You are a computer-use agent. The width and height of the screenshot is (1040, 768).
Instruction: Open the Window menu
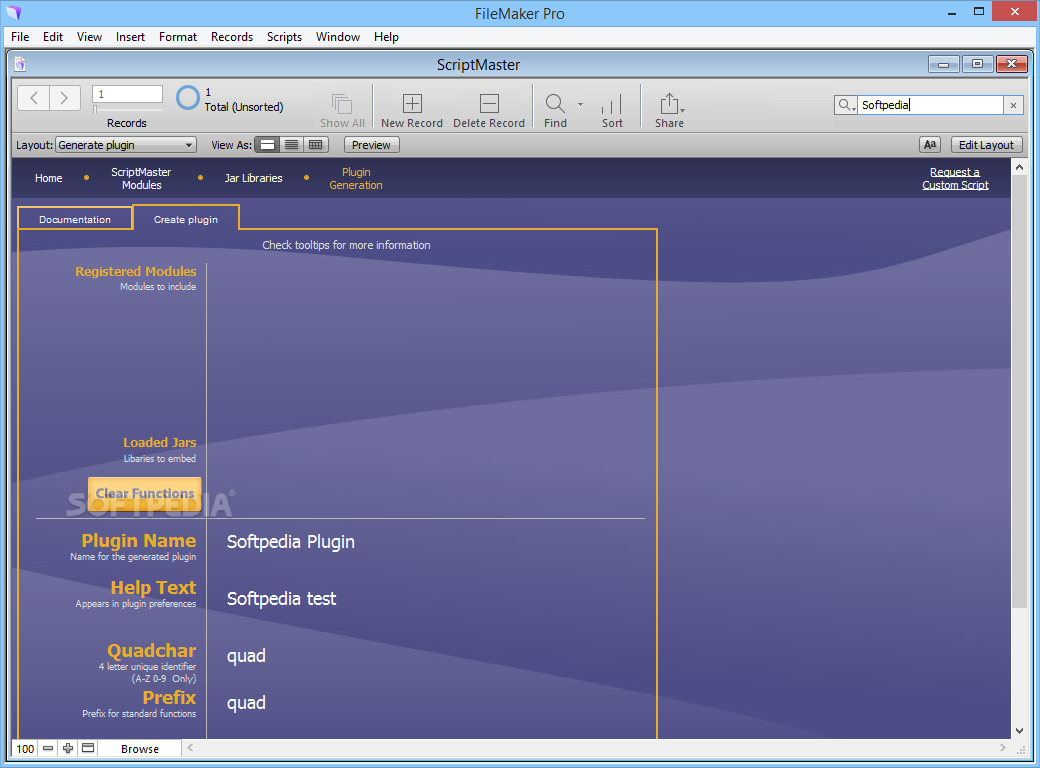(338, 36)
